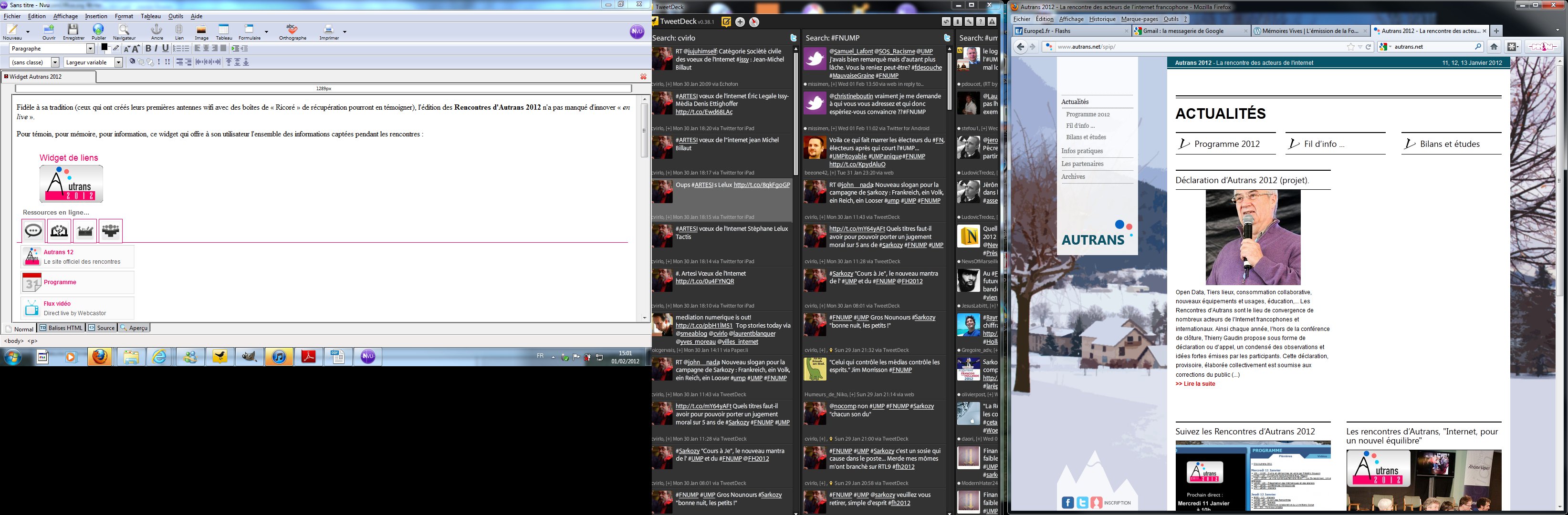The height and width of the screenshot is (515, 1568).
Task: Click the highlighter pen icon in Nvu
Action: pos(115,49)
